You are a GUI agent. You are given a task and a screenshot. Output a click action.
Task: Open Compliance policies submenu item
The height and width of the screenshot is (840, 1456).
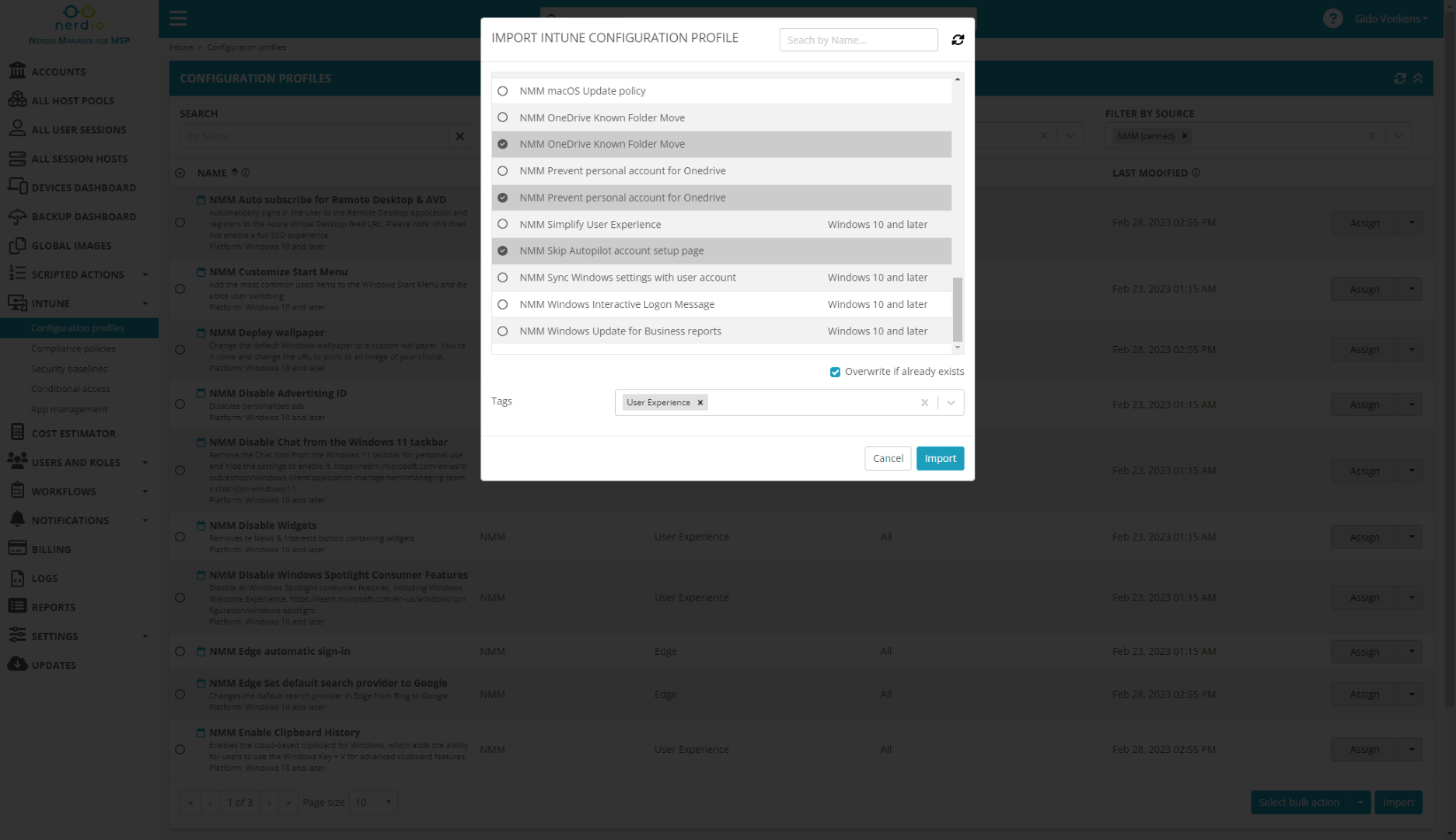point(73,348)
